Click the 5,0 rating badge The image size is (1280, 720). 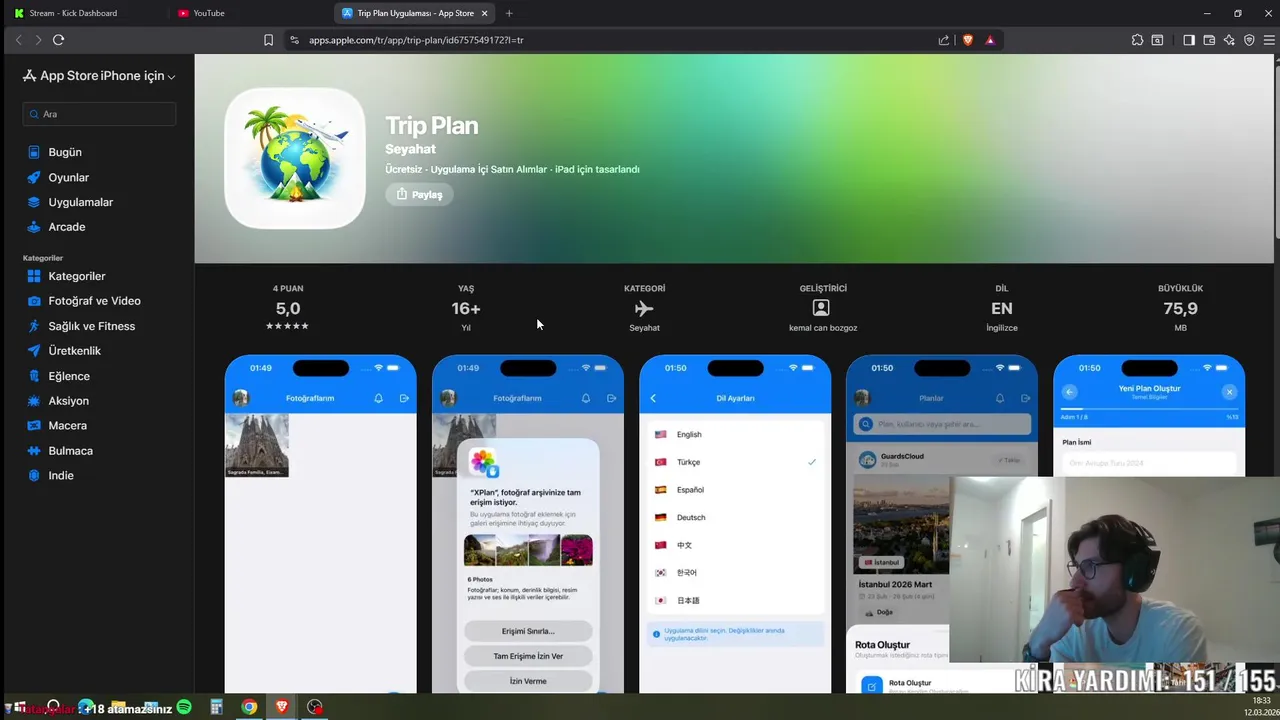tap(288, 308)
